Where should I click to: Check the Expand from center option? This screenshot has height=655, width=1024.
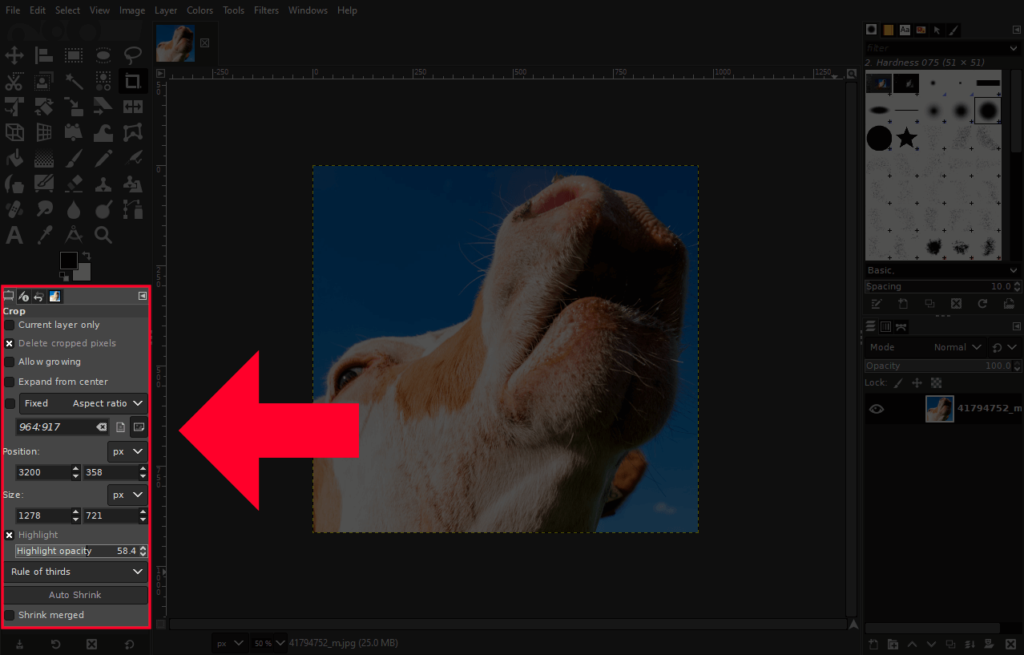(10, 382)
